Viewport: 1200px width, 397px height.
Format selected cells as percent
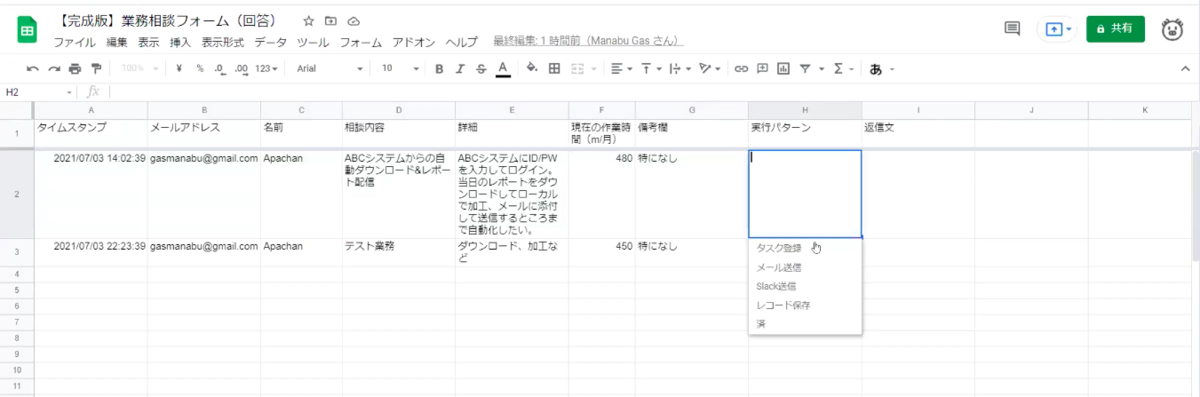tap(200, 69)
